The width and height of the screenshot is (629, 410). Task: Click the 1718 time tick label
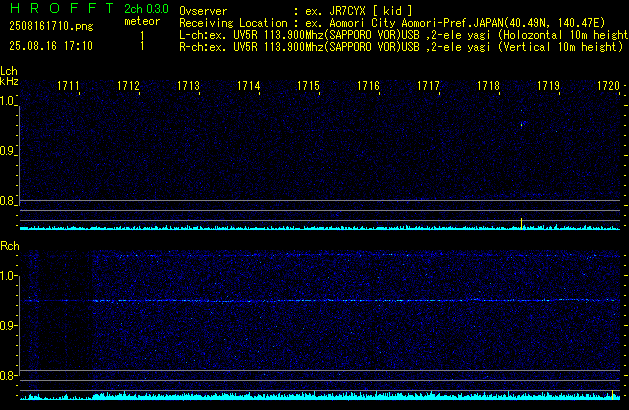(x=488, y=86)
